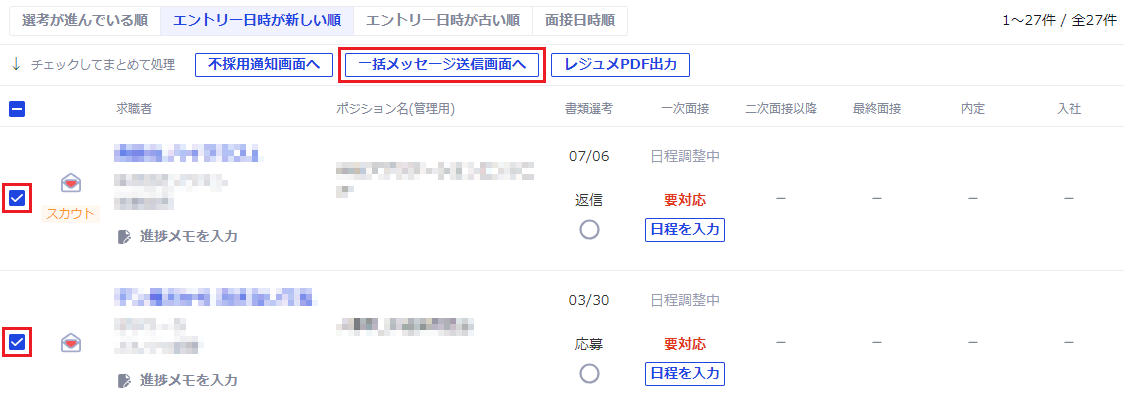Click レジュメPDF出力 button

coord(620,65)
